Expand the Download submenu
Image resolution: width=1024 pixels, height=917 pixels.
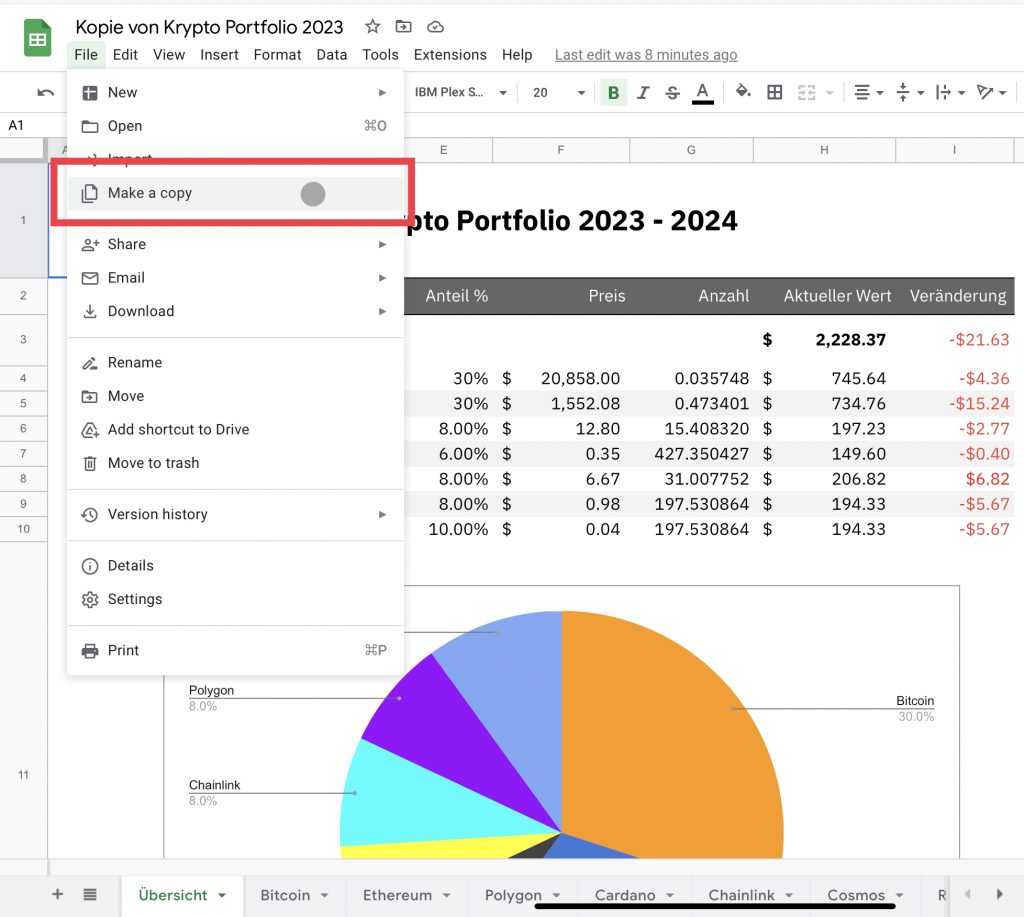tap(235, 312)
